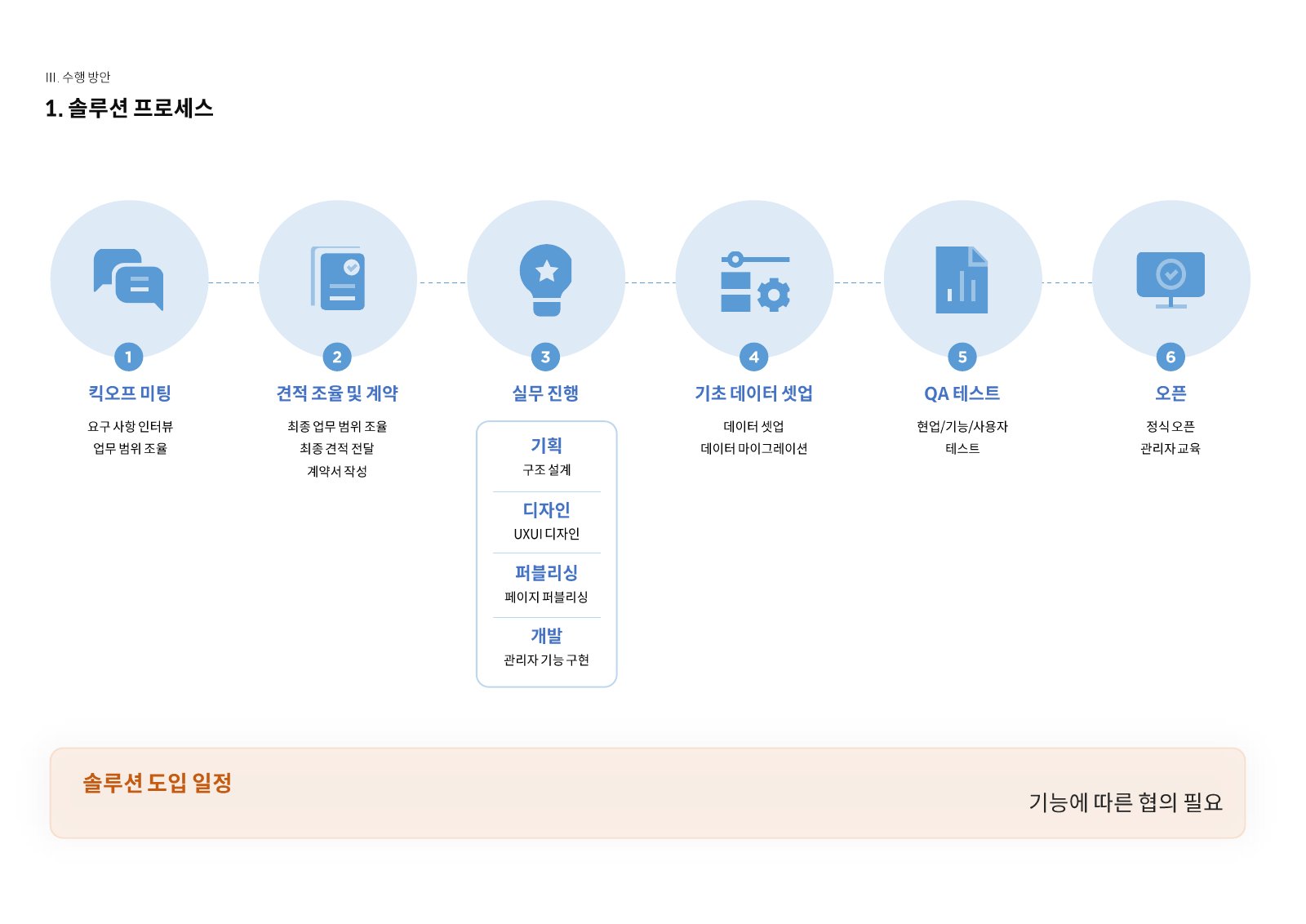Click the '최종 견적 전달' text
Viewport: 1306px width, 924px height.
coord(337,449)
